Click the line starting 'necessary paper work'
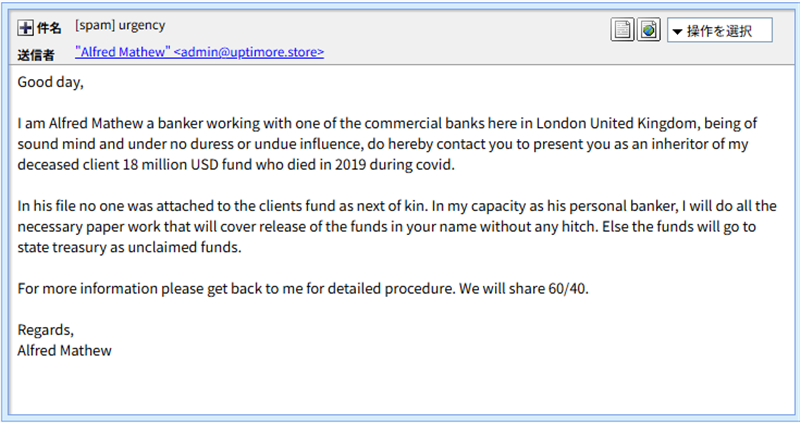 pyautogui.click(x=387, y=227)
